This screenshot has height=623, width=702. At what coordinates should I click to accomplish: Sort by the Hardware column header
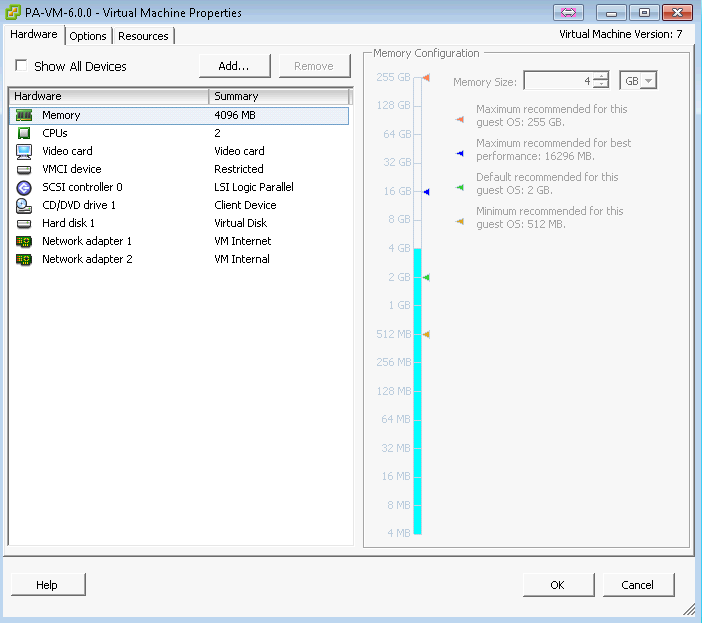tap(109, 96)
